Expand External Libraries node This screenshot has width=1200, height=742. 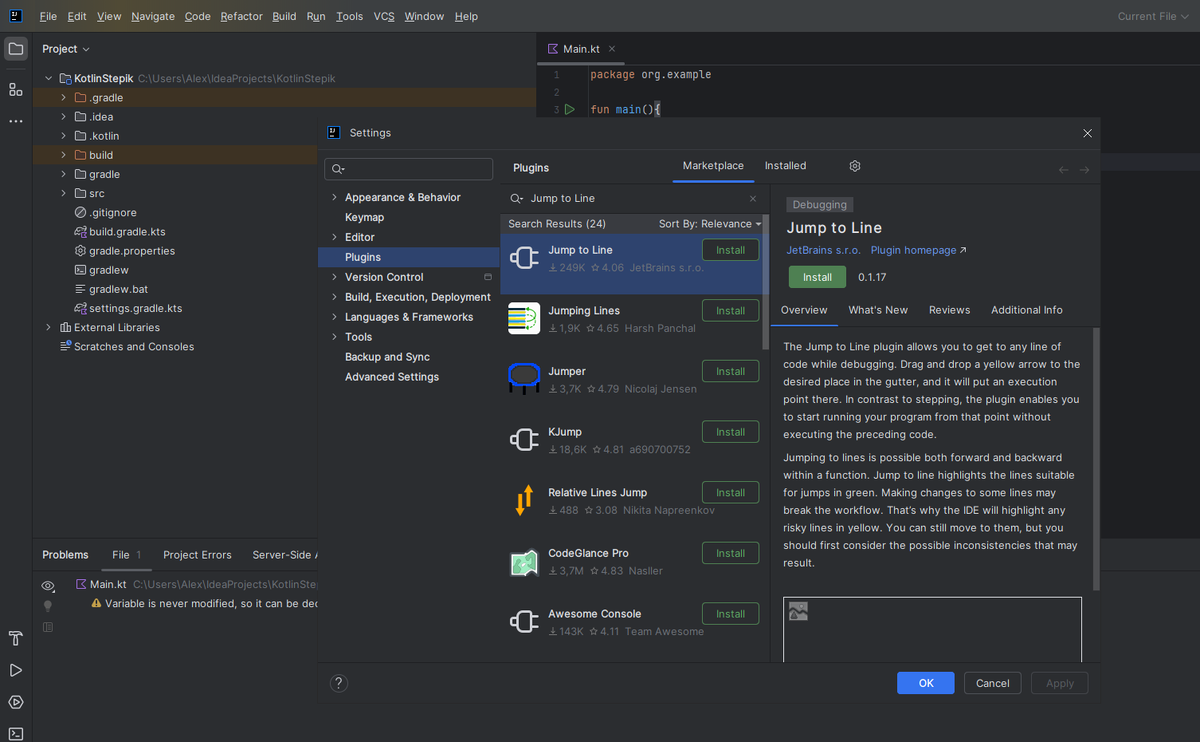48,327
